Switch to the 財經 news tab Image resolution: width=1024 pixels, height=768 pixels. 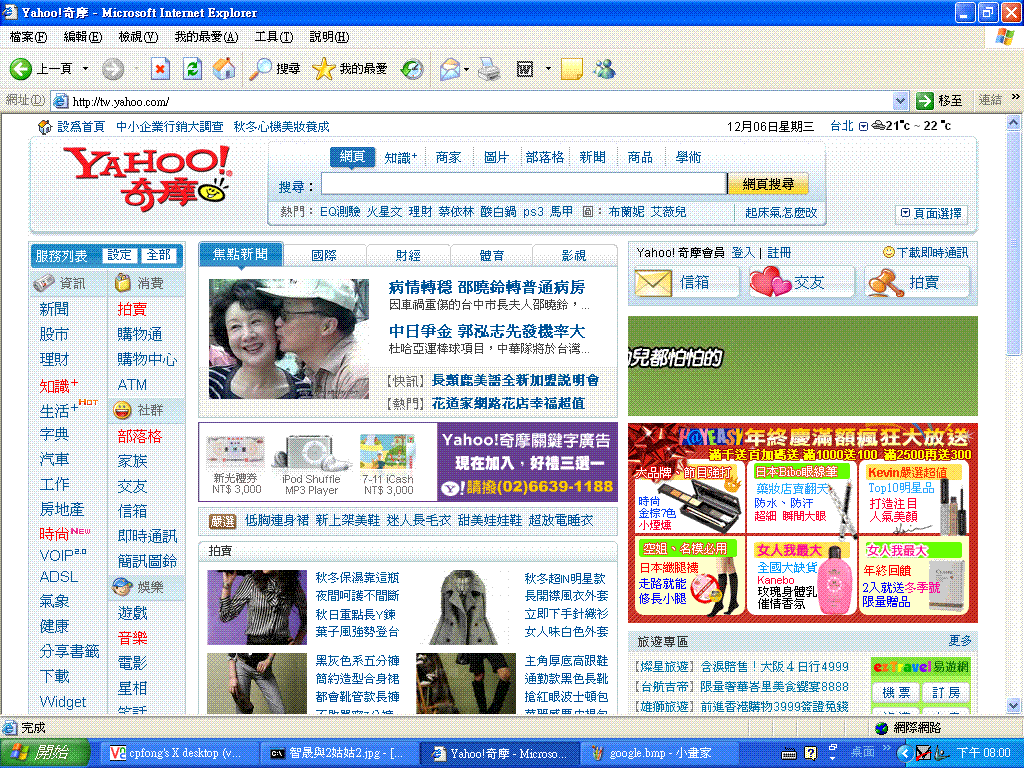(408, 255)
